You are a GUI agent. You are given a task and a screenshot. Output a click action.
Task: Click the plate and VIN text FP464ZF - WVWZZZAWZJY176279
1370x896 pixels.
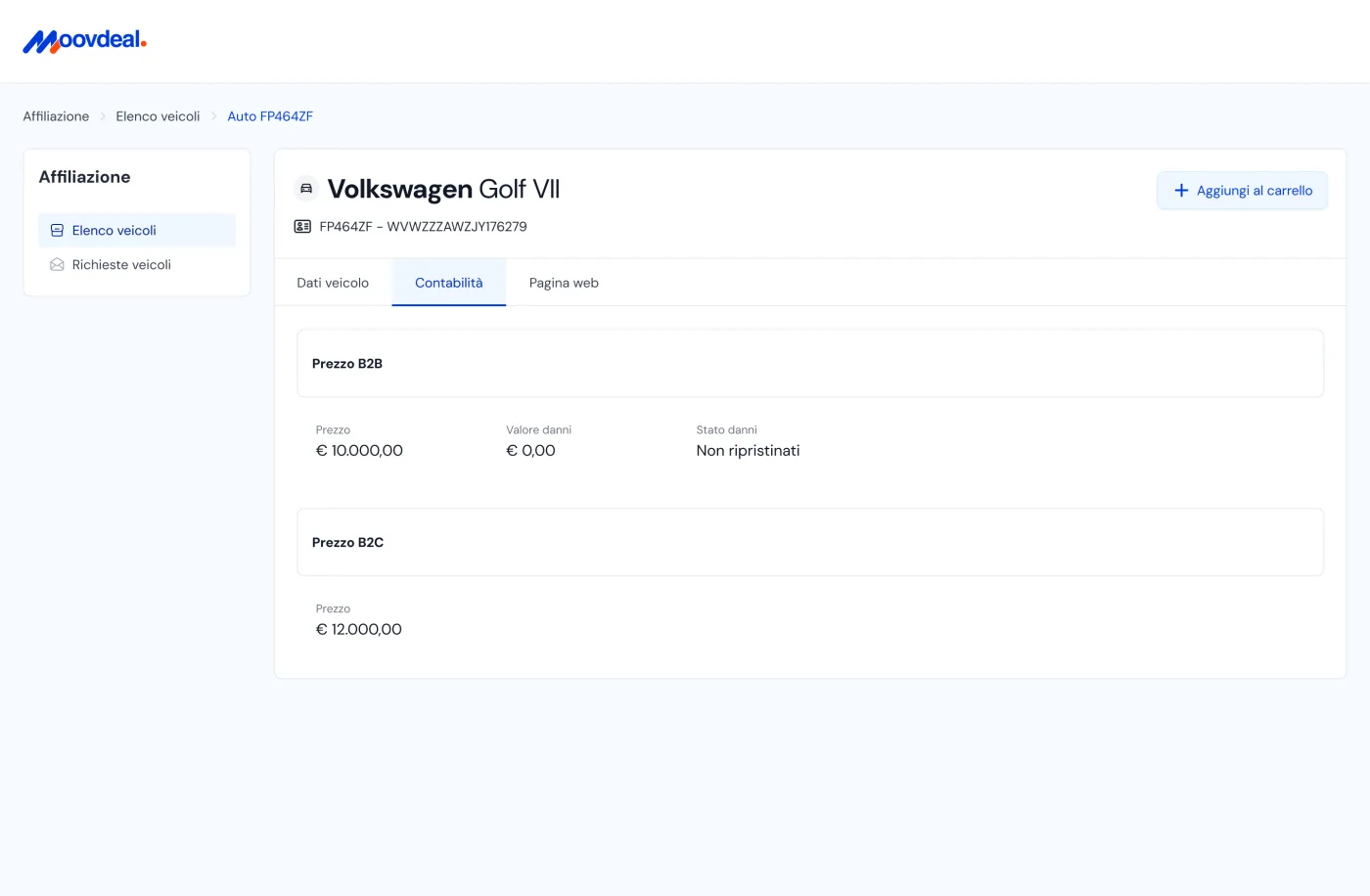423,227
